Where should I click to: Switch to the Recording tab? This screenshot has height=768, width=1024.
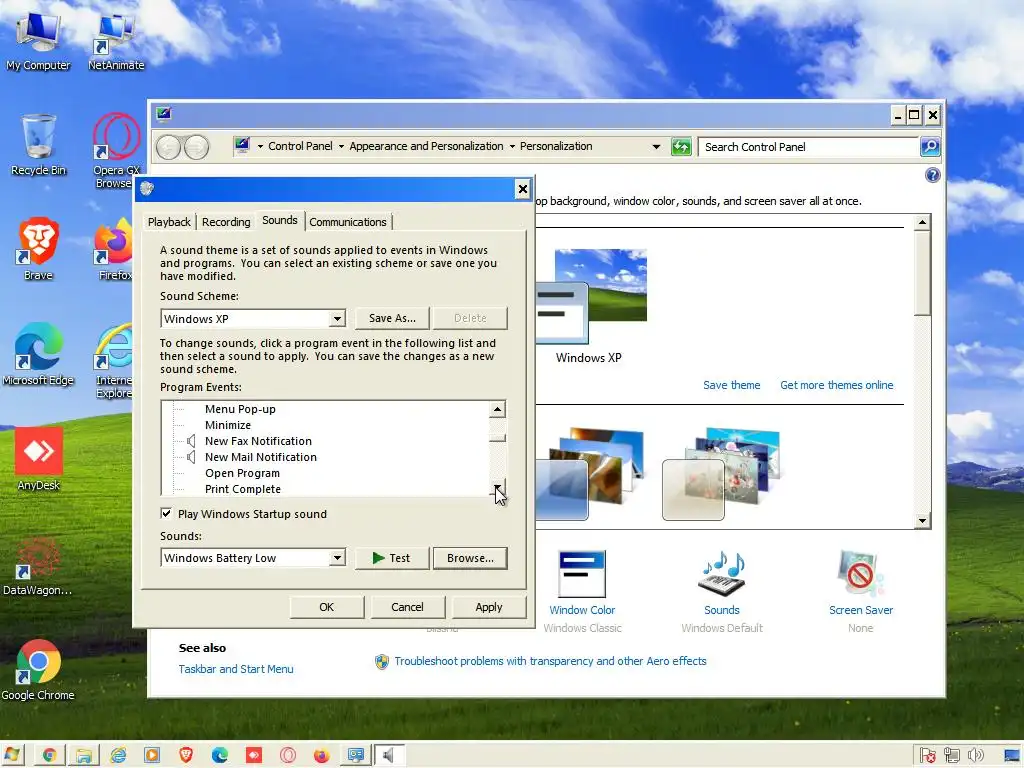tap(226, 222)
